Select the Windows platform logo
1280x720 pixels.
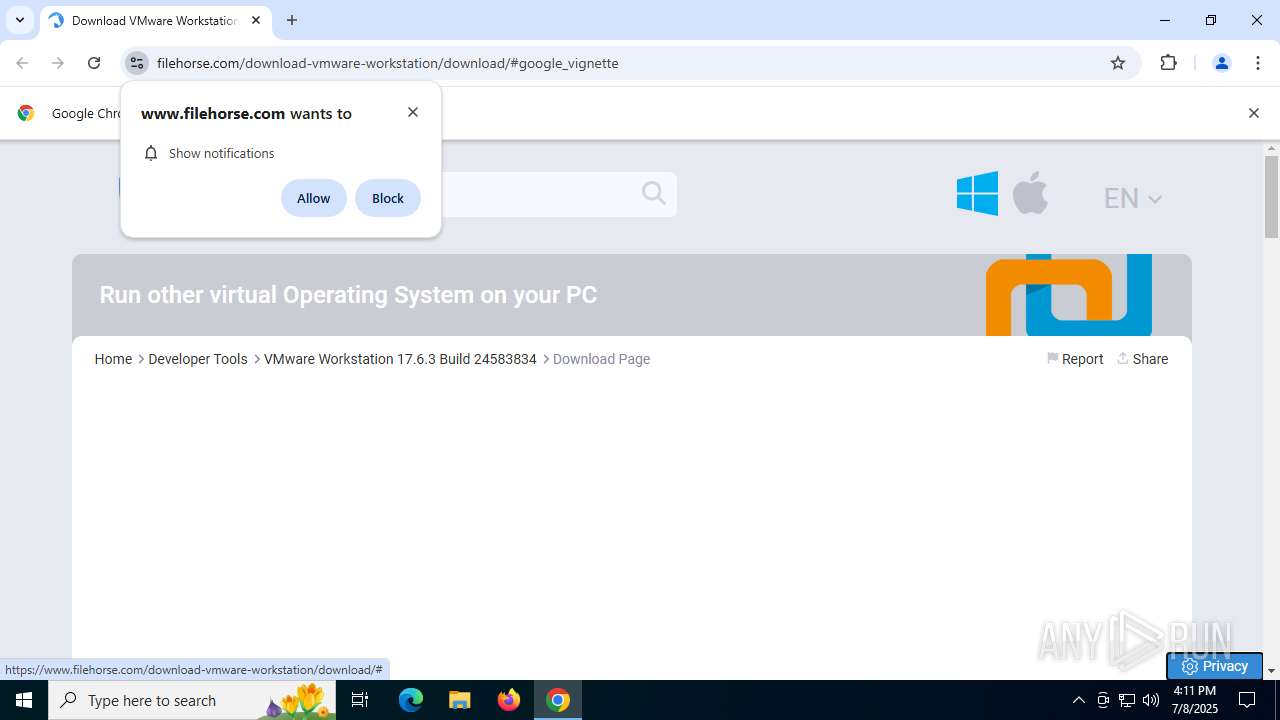977,193
